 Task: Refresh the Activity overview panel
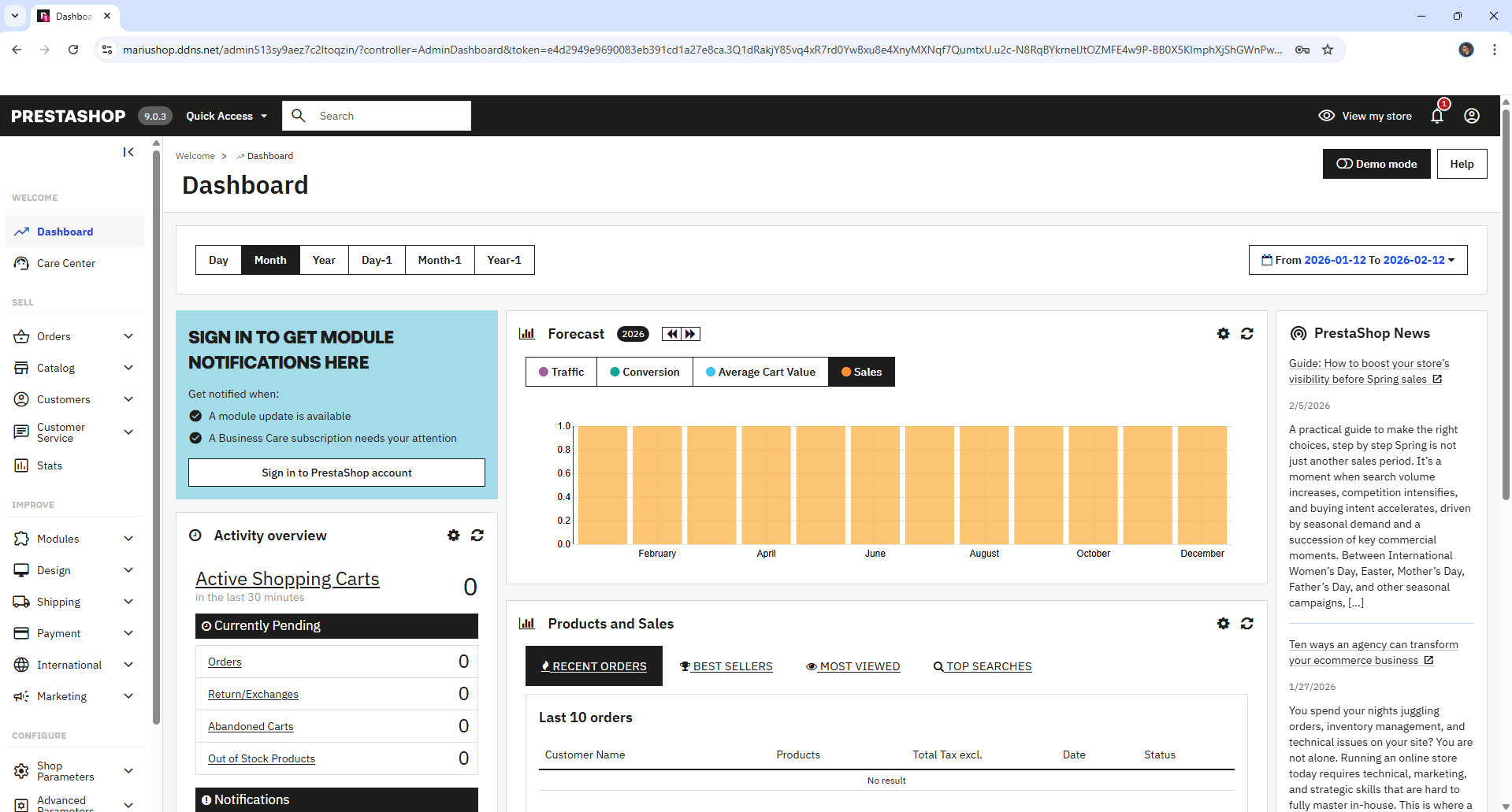pyautogui.click(x=477, y=536)
